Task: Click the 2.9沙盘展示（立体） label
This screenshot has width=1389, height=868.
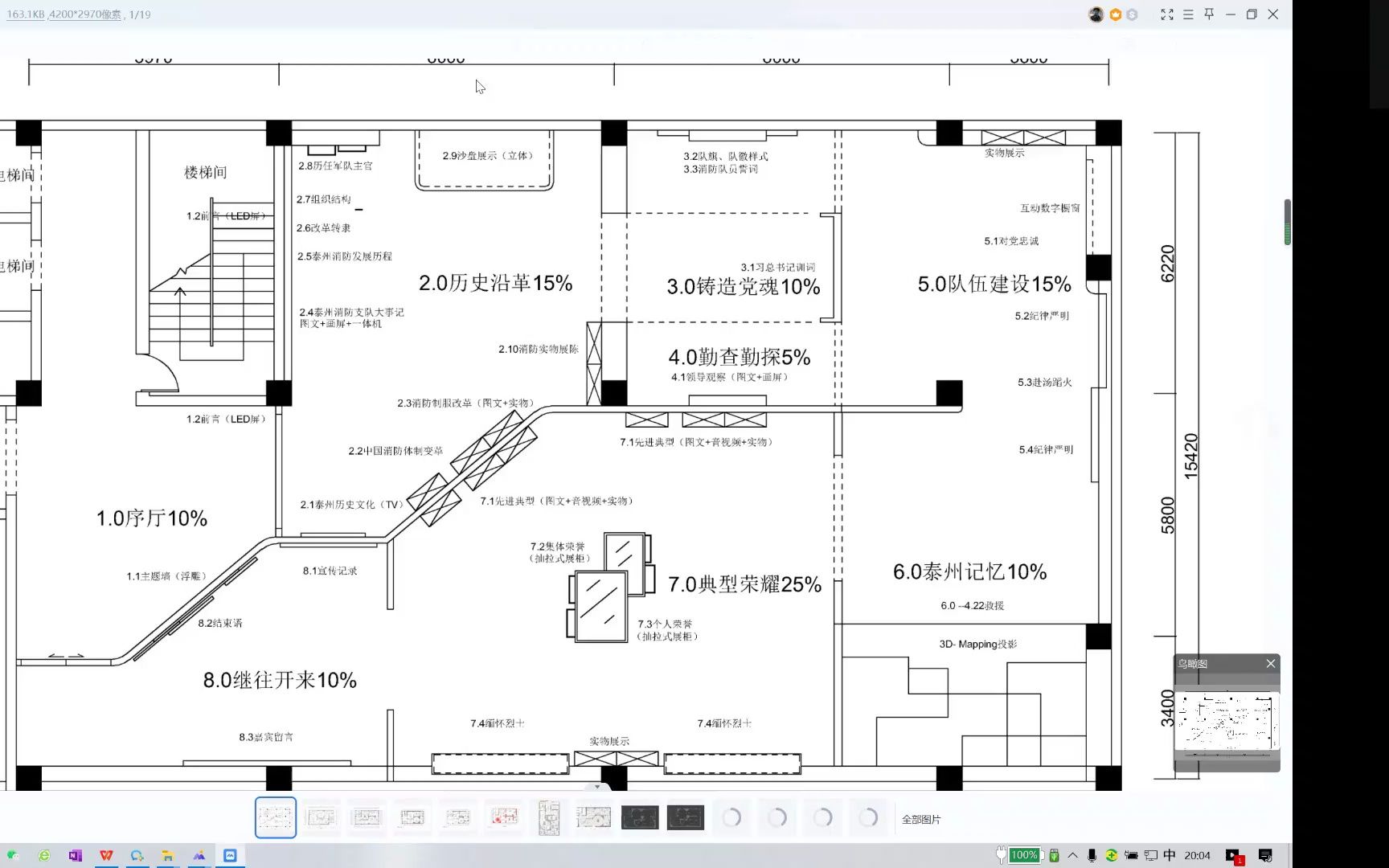Action: click(488, 155)
